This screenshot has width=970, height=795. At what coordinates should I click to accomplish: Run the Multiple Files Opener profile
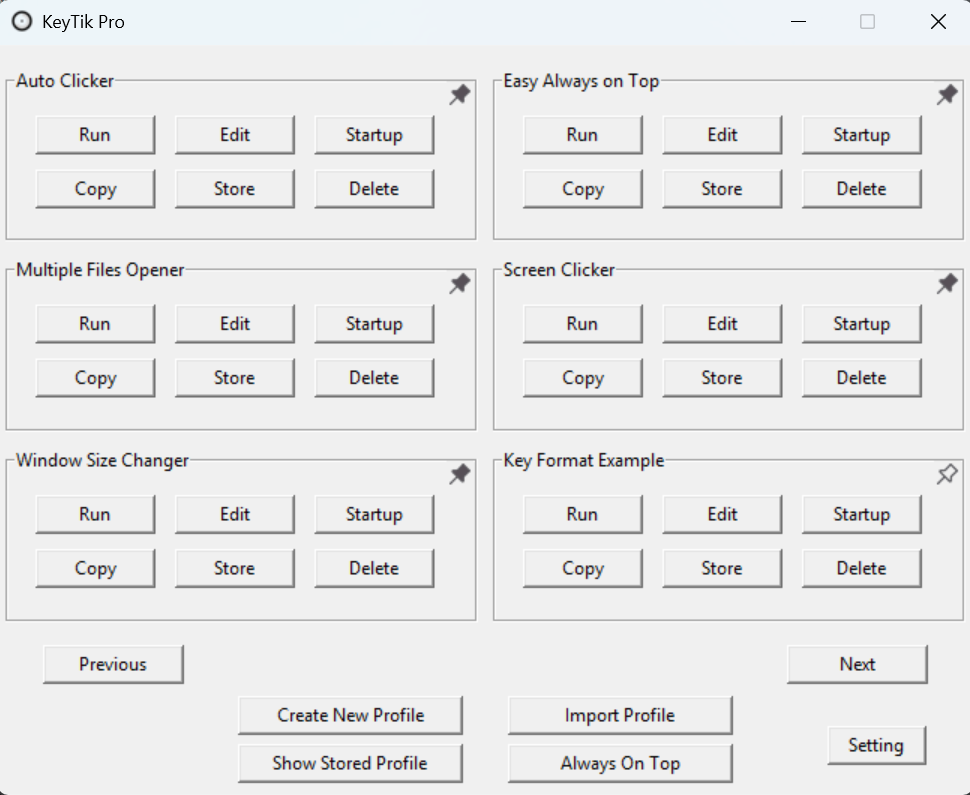[95, 324]
